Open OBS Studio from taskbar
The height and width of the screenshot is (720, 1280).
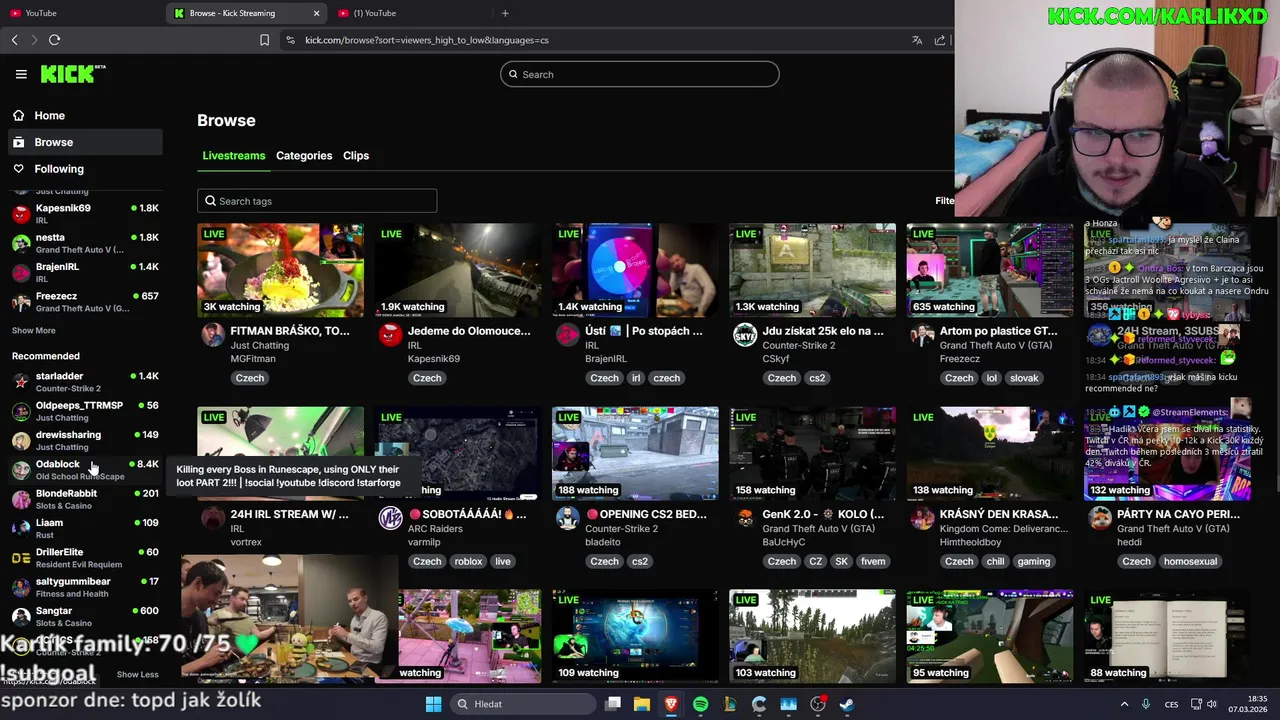818,704
